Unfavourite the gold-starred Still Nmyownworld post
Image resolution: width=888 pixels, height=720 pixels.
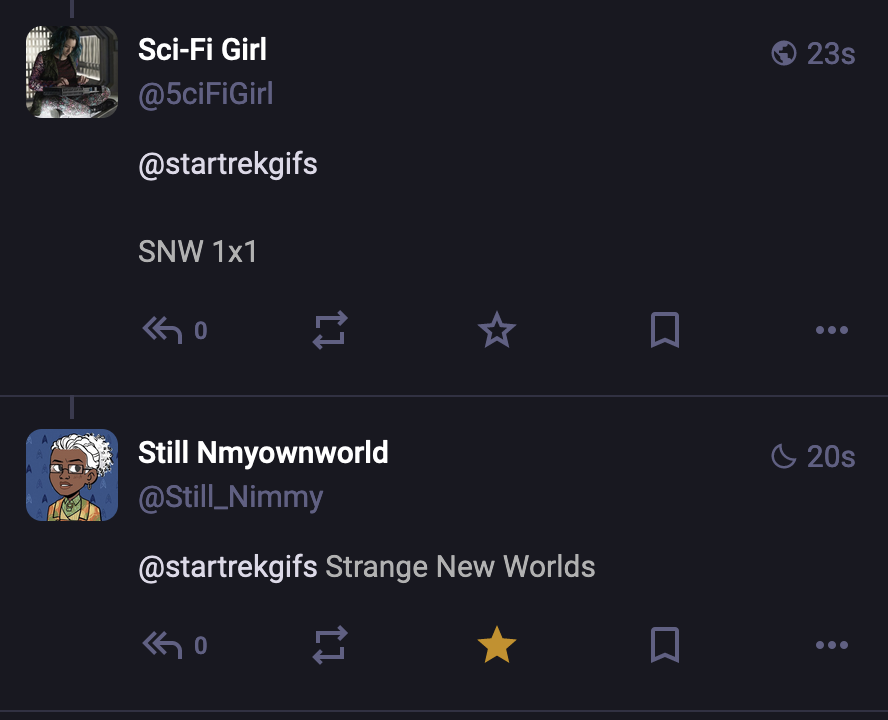tap(497, 645)
